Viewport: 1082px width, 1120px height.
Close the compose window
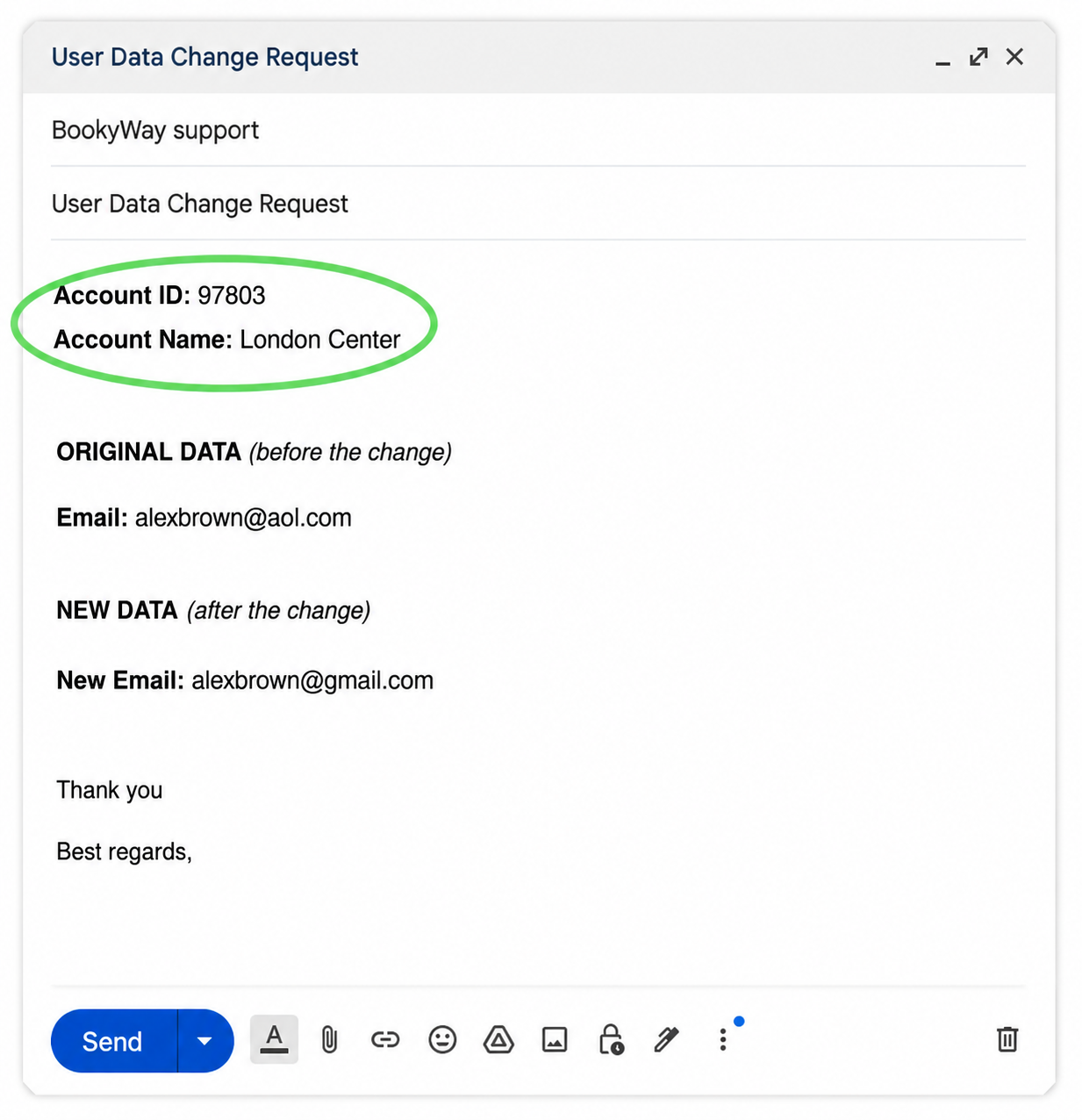(x=1014, y=57)
